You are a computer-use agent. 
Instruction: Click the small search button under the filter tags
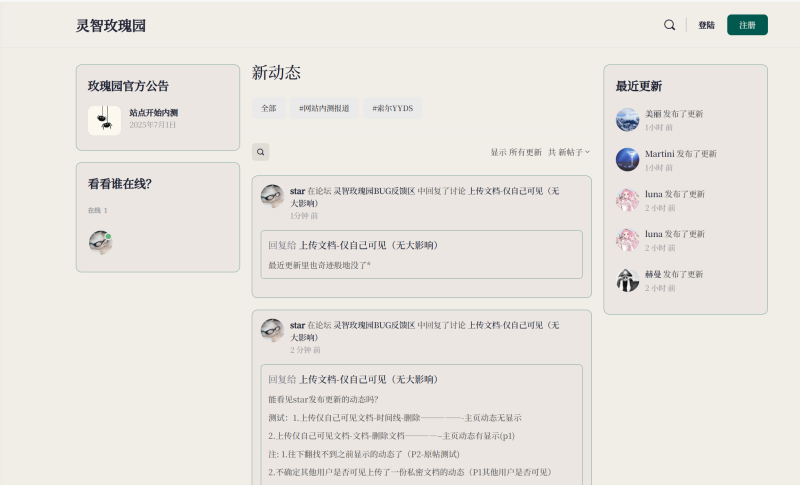tap(261, 152)
